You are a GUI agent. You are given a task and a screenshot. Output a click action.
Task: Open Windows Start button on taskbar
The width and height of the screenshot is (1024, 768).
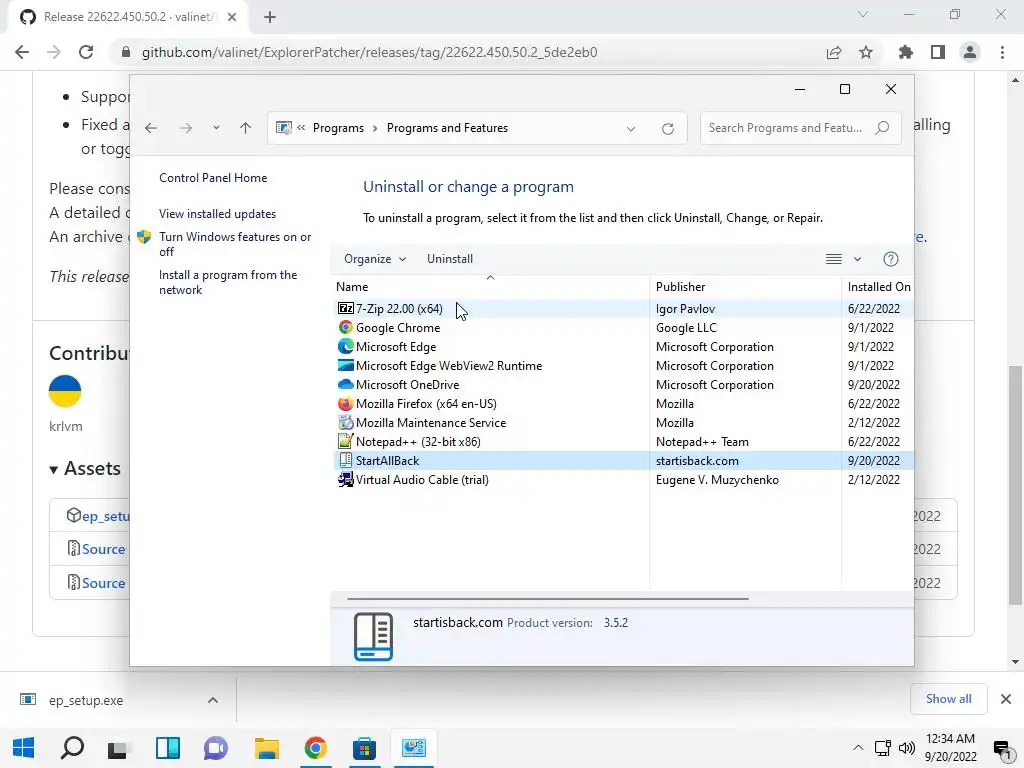(x=24, y=748)
